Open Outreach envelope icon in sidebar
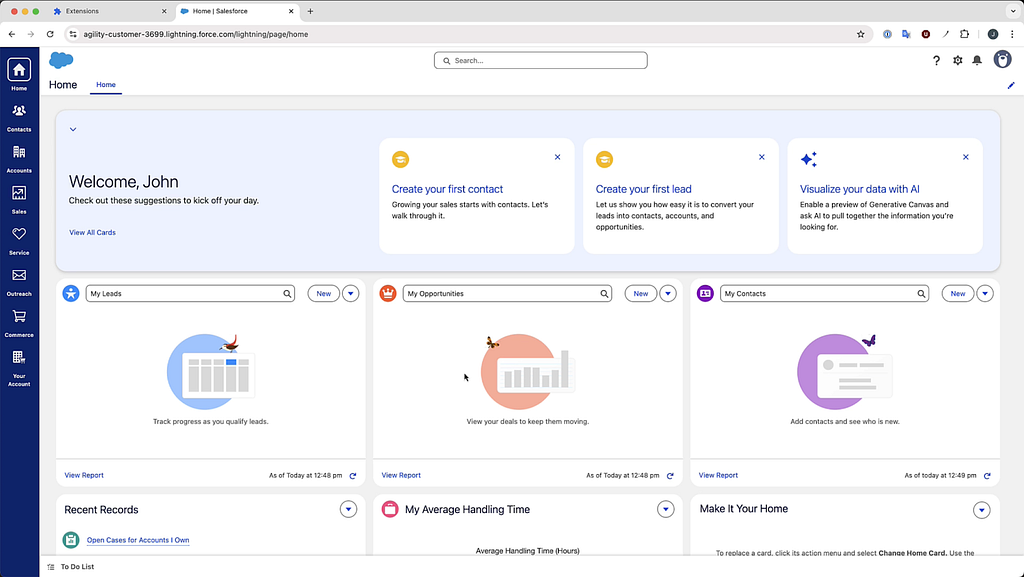The width and height of the screenshot is (1024, 577). pos(19,282)
